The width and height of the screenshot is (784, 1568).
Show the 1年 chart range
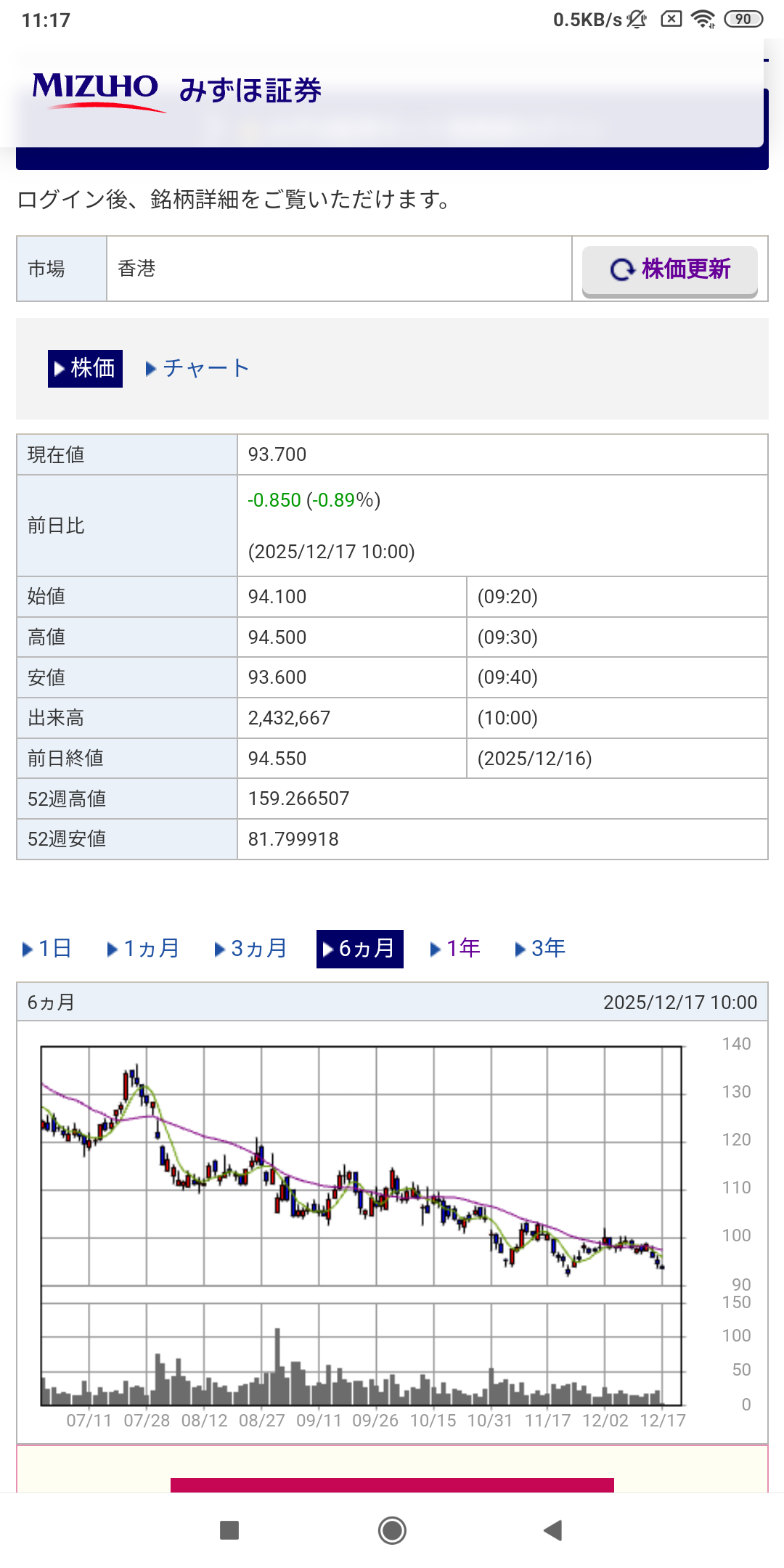(456, 949)
